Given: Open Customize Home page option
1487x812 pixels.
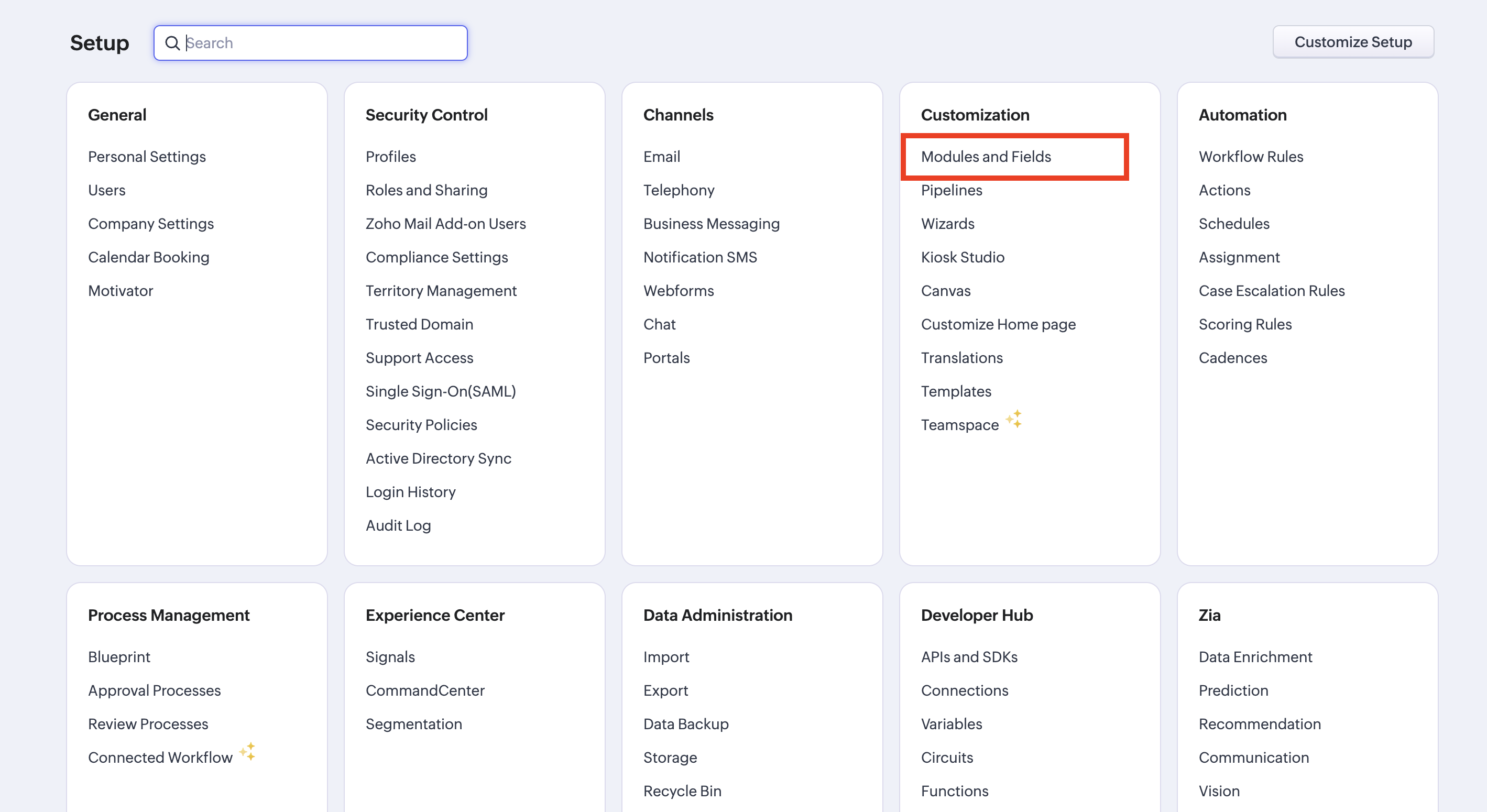Looking at the screenshot, I should pos(998,324).
